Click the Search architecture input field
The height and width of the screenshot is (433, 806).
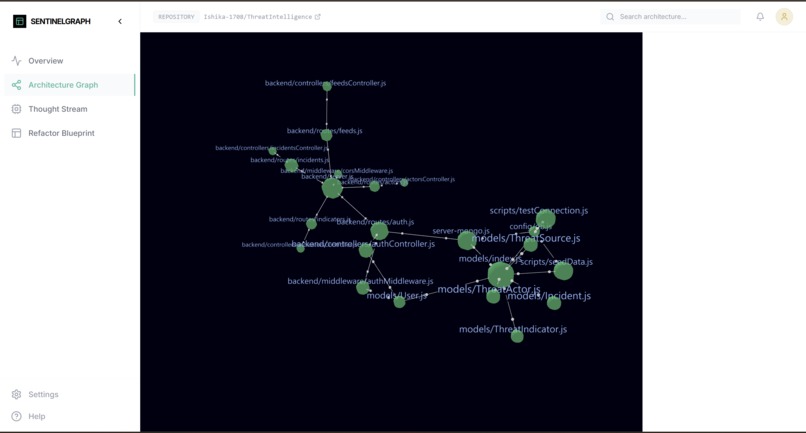670,17
